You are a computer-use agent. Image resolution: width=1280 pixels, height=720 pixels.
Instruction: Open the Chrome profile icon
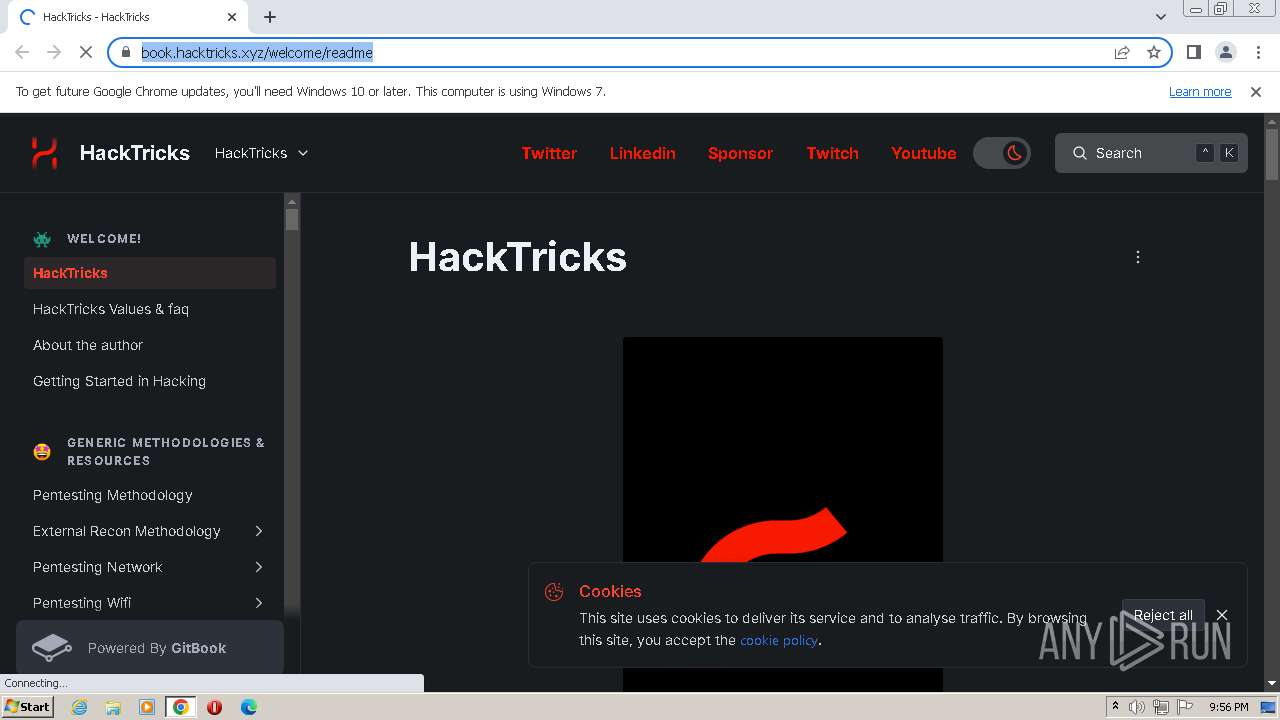point(1225,52)
